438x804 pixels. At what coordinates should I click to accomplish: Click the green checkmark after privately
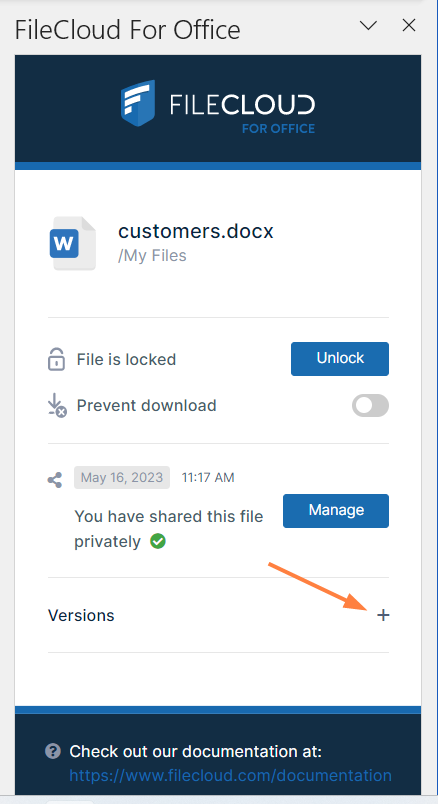click(158, 541)
